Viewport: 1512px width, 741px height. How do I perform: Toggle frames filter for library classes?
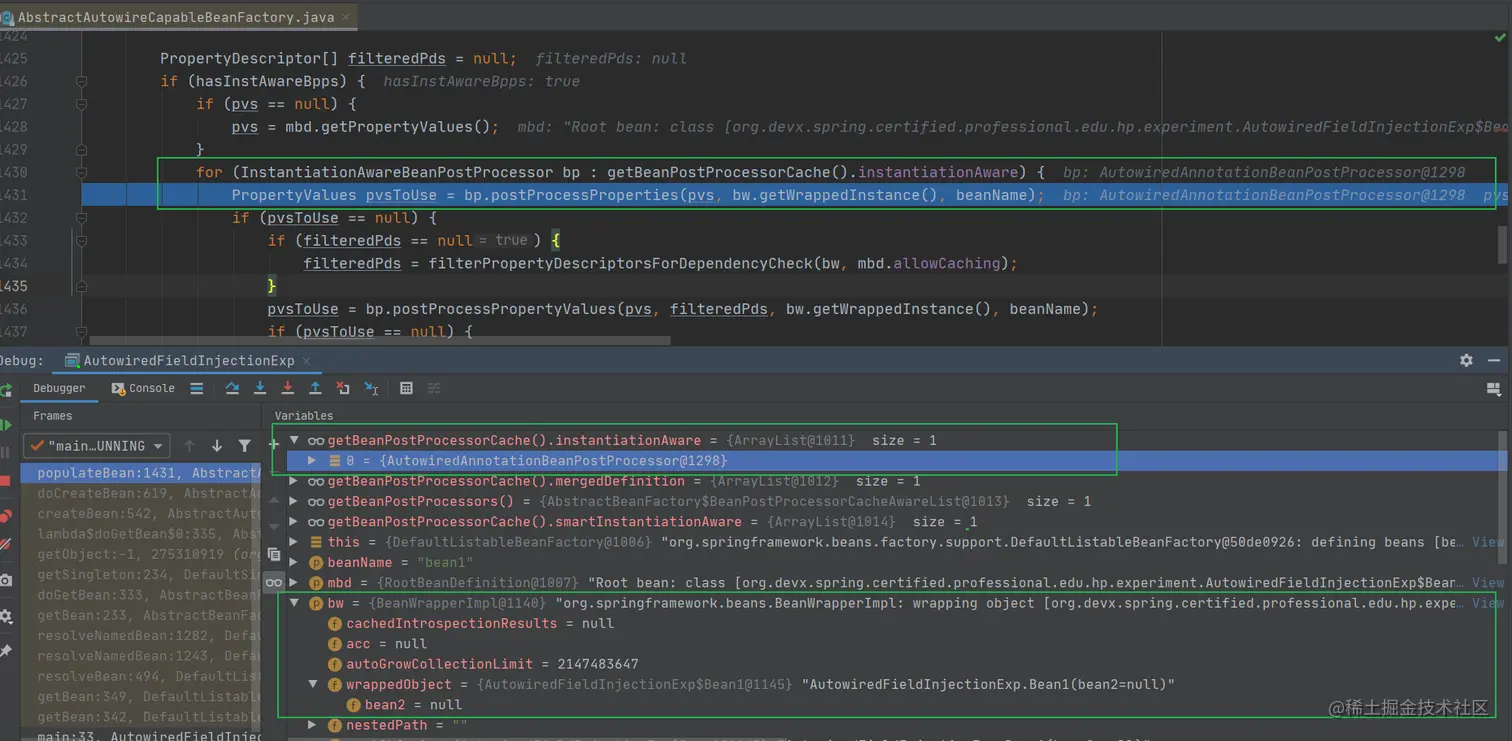244,446
